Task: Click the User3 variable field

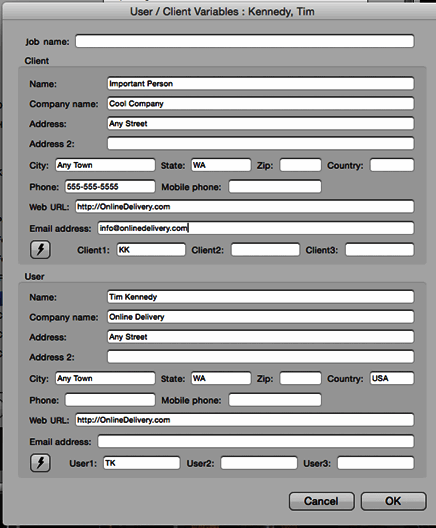Action: coord(376,463)
